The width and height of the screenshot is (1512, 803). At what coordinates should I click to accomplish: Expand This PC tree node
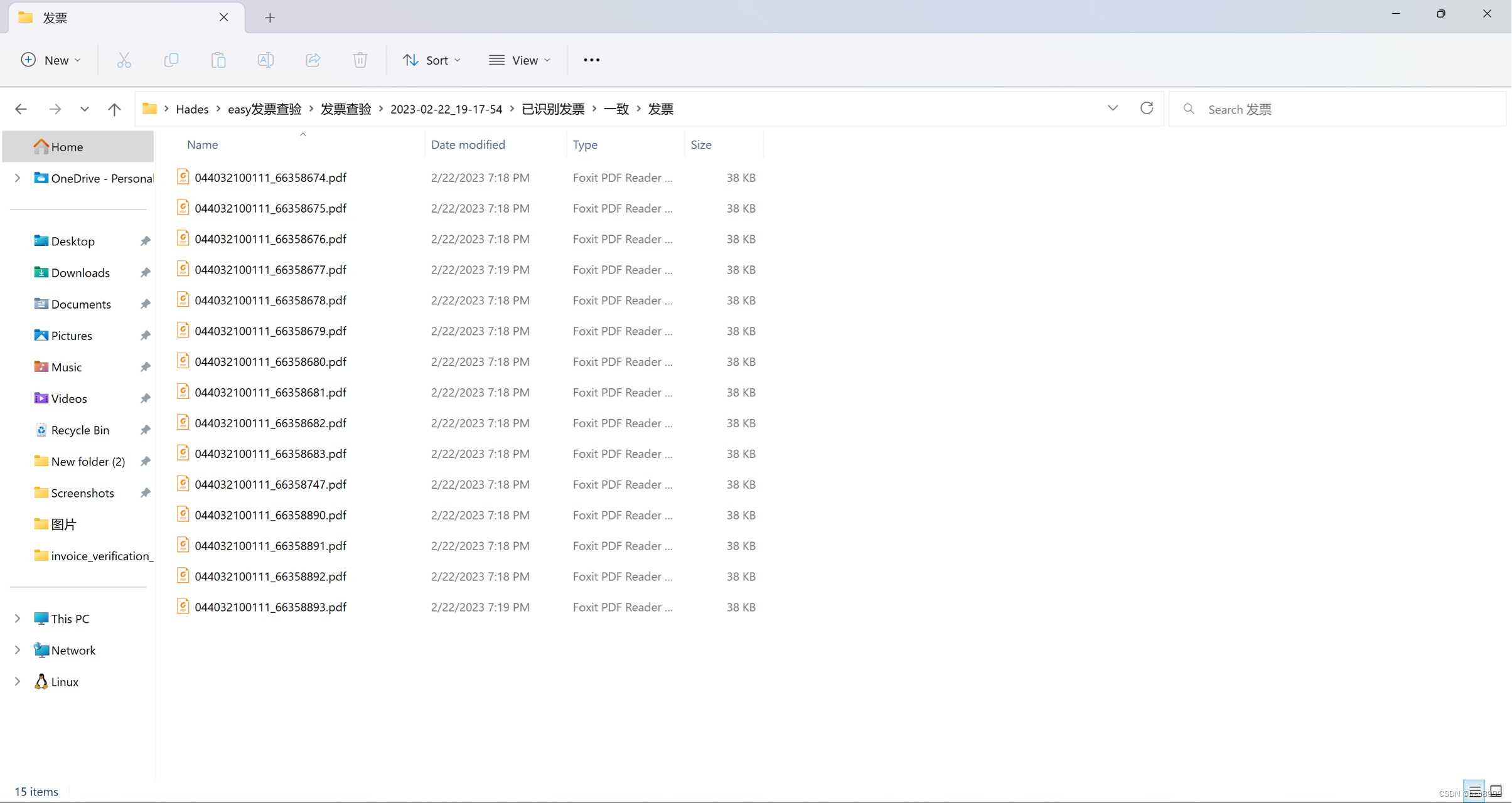coord(18,619)
